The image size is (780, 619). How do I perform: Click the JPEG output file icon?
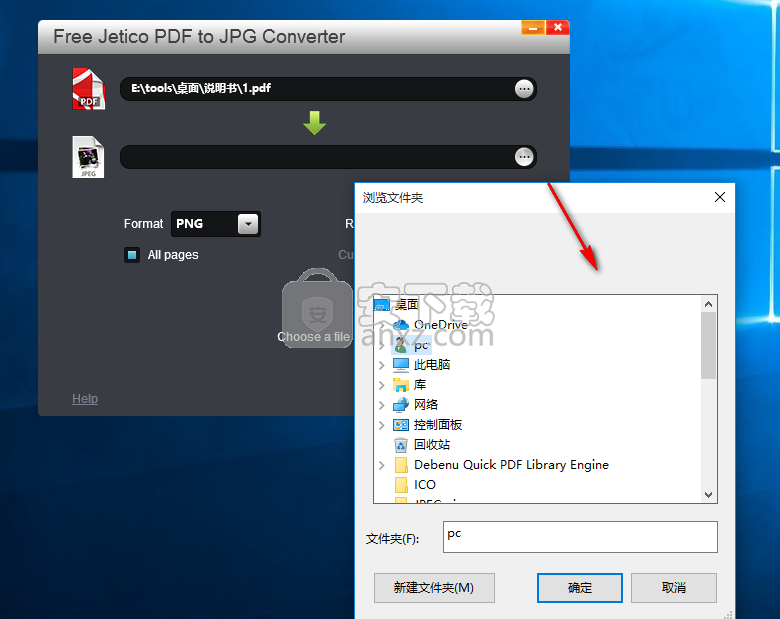point(88,157)
